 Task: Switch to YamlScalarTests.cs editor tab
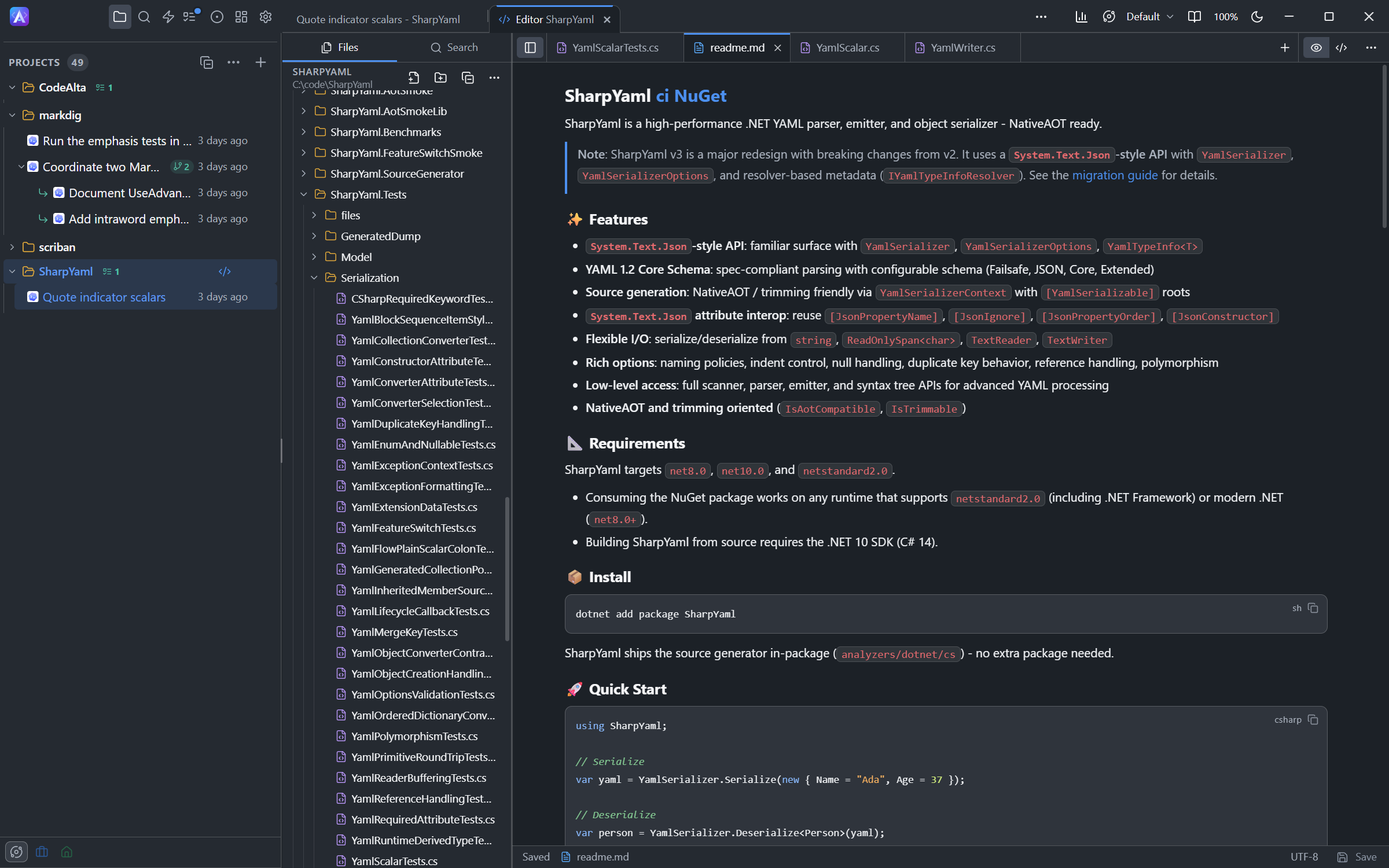point(615,47)
